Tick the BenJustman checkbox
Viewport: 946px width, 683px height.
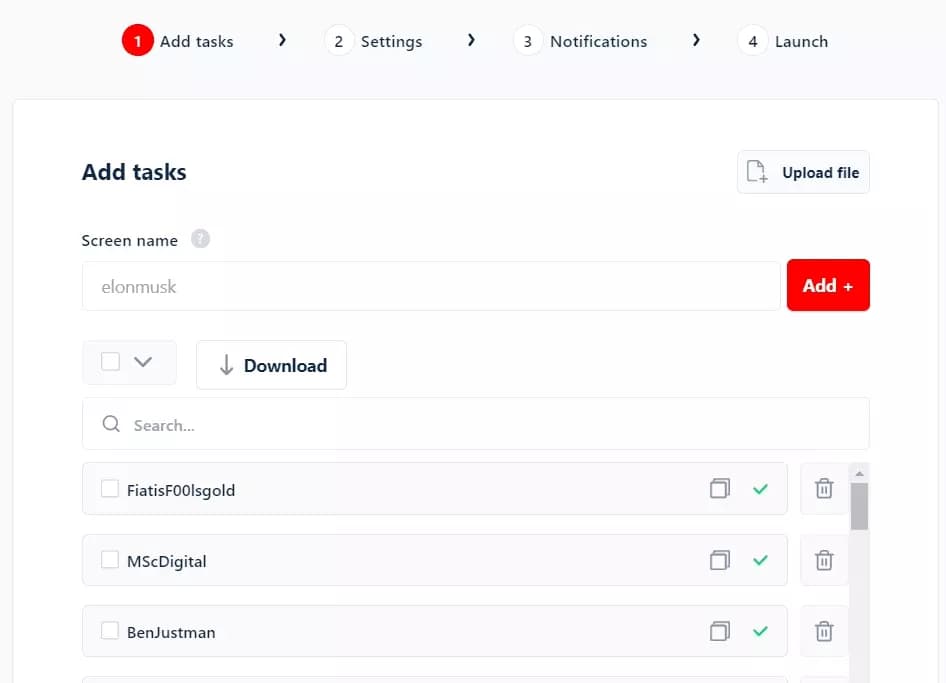pos(110,631)
